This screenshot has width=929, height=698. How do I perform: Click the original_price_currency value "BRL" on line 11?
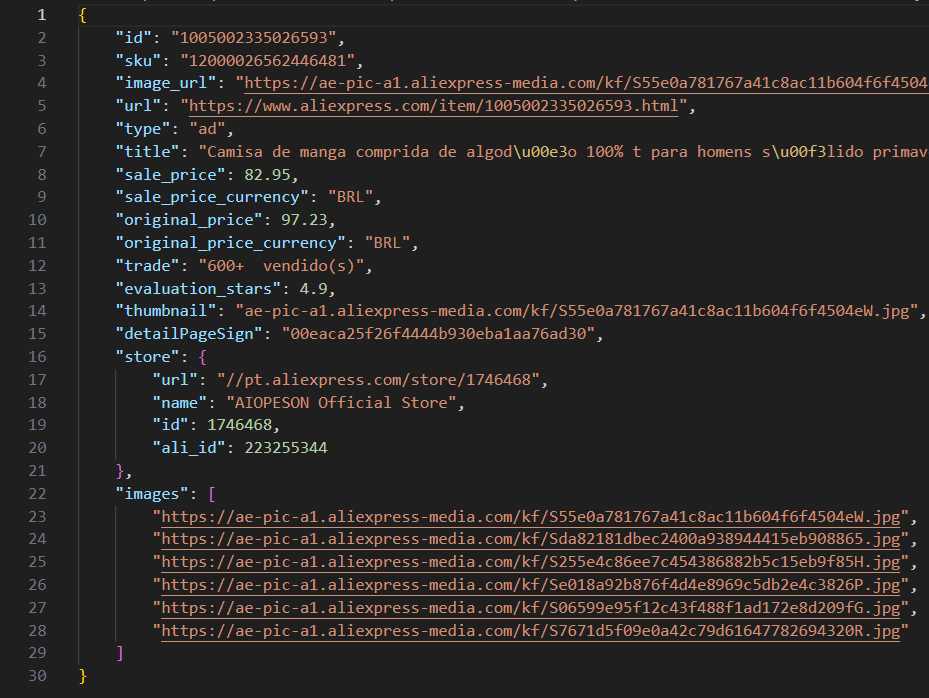[387, 243]
